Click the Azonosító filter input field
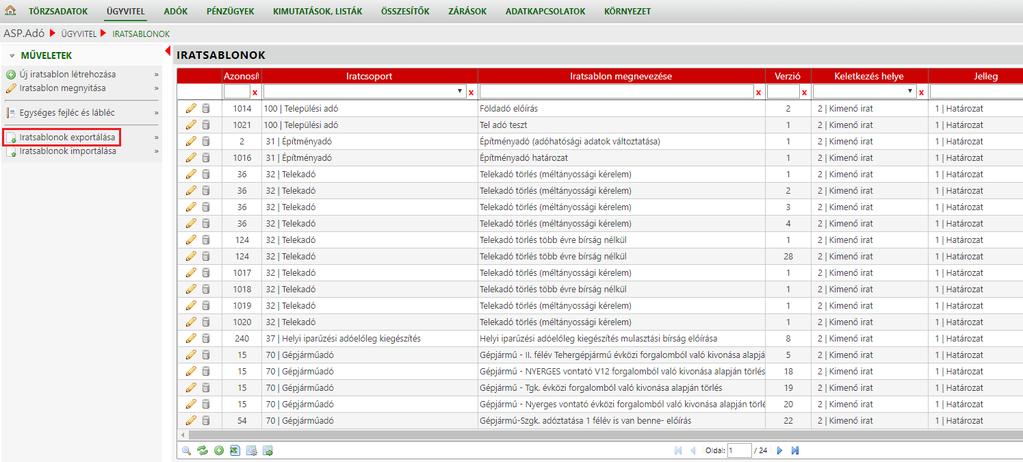The image size is (1023, 462). [236, 93]
